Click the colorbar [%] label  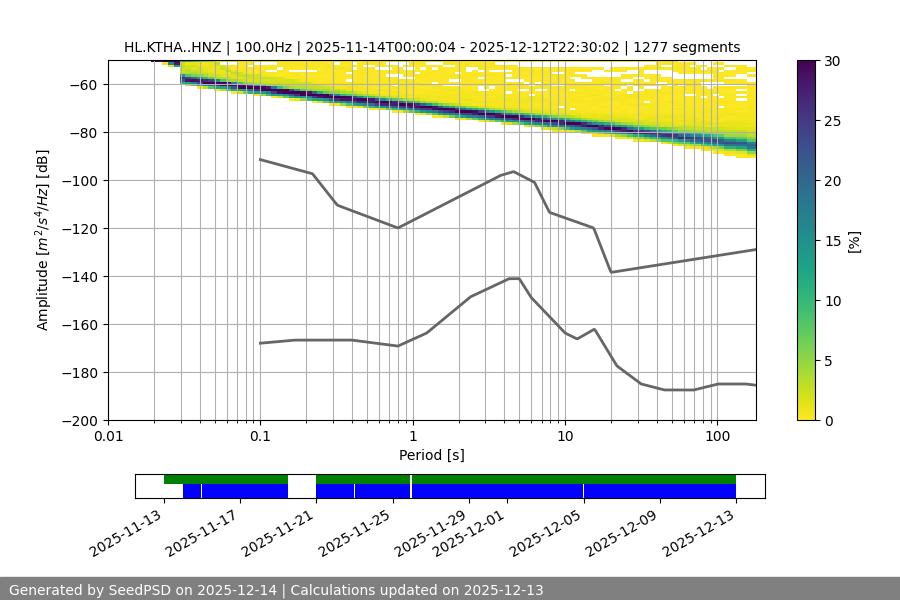[x=854, y=241]
